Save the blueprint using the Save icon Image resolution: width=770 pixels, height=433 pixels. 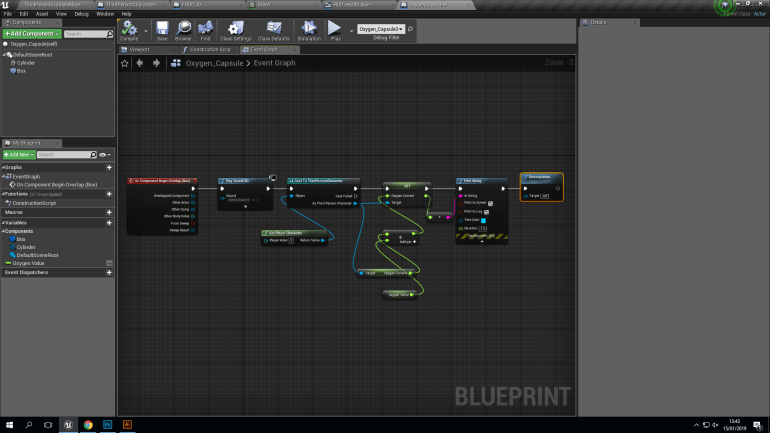(162, 30)
